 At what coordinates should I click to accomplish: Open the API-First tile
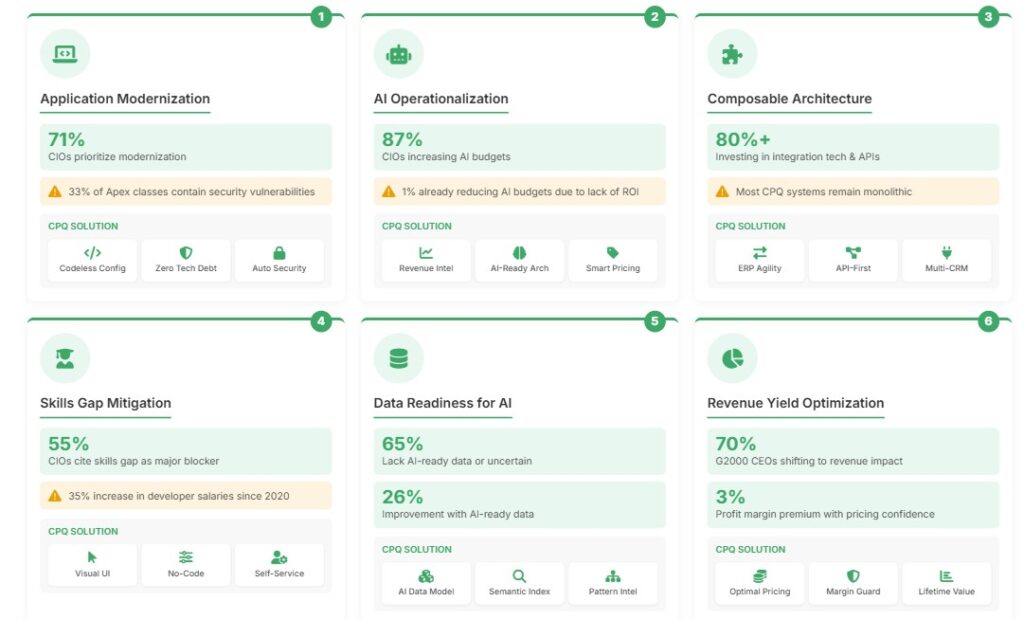tap(853, 260)
